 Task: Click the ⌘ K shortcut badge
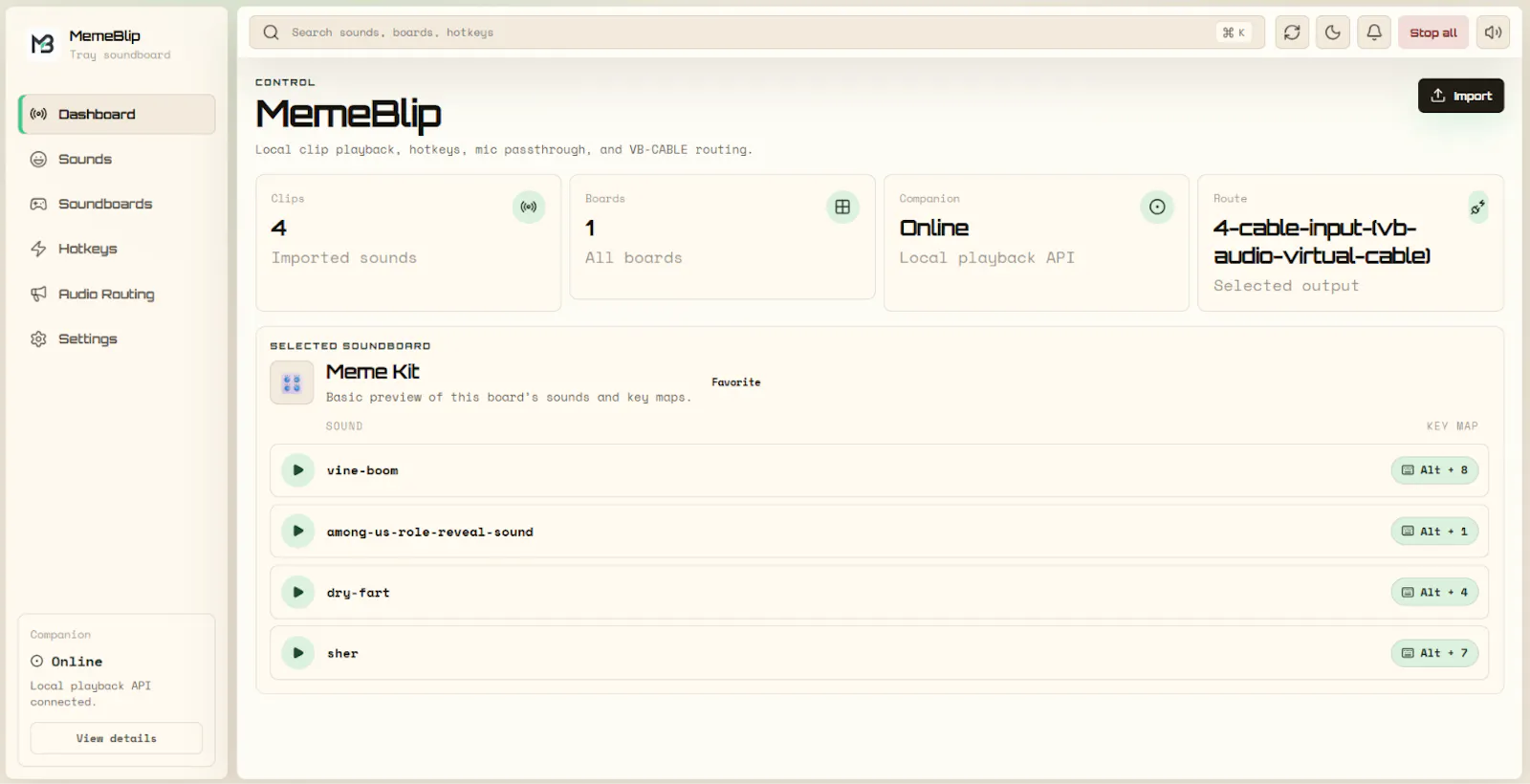tap(1234, 33)
